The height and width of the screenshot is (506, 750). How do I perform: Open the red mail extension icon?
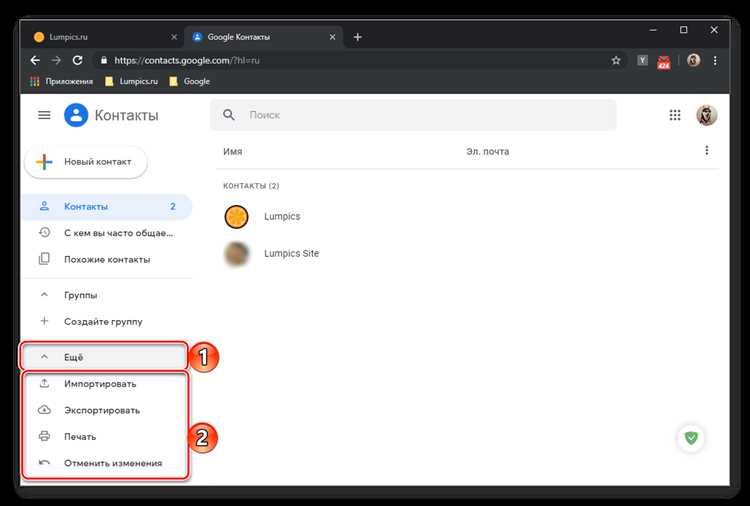[x=663, y=62]
